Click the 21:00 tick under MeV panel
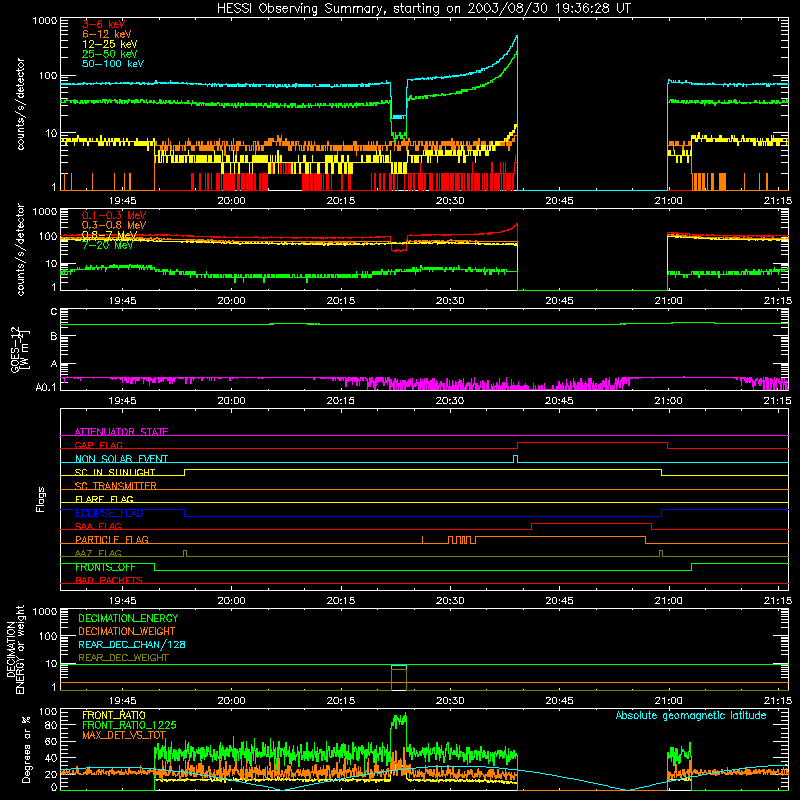 (668, 301)
